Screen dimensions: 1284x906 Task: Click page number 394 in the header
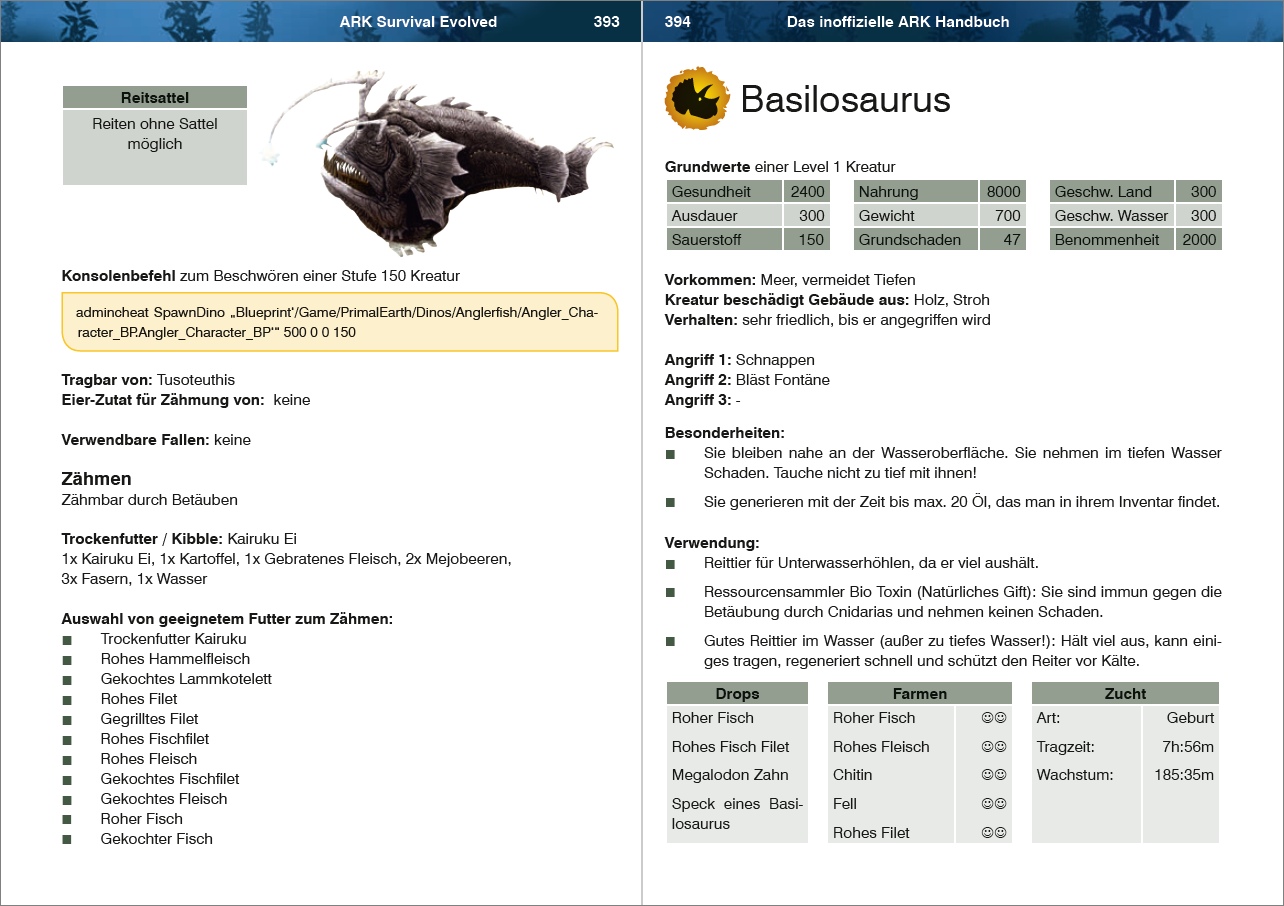678,22
